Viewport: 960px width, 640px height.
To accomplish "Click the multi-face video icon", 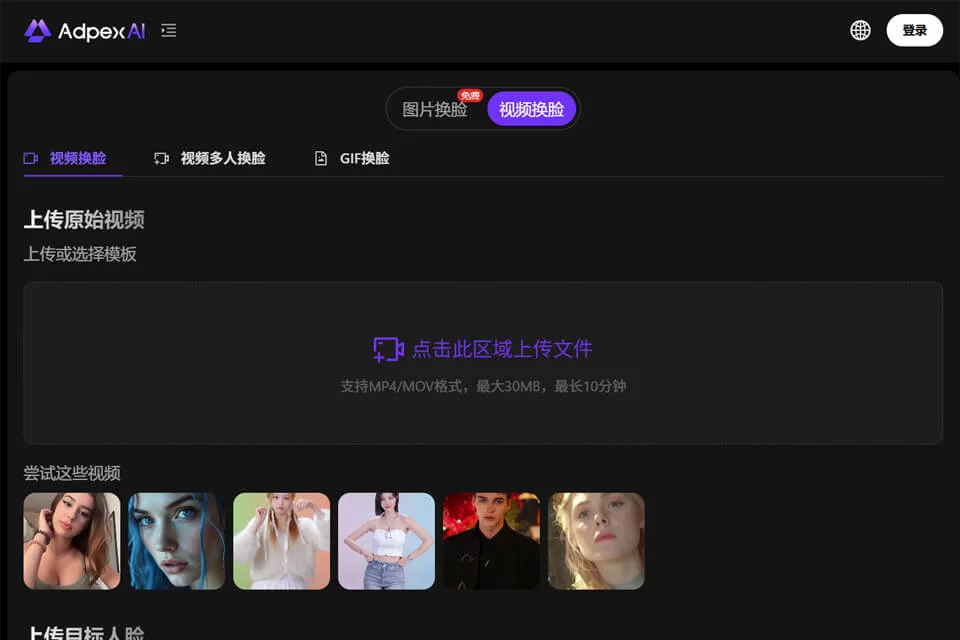I will 161,159.
